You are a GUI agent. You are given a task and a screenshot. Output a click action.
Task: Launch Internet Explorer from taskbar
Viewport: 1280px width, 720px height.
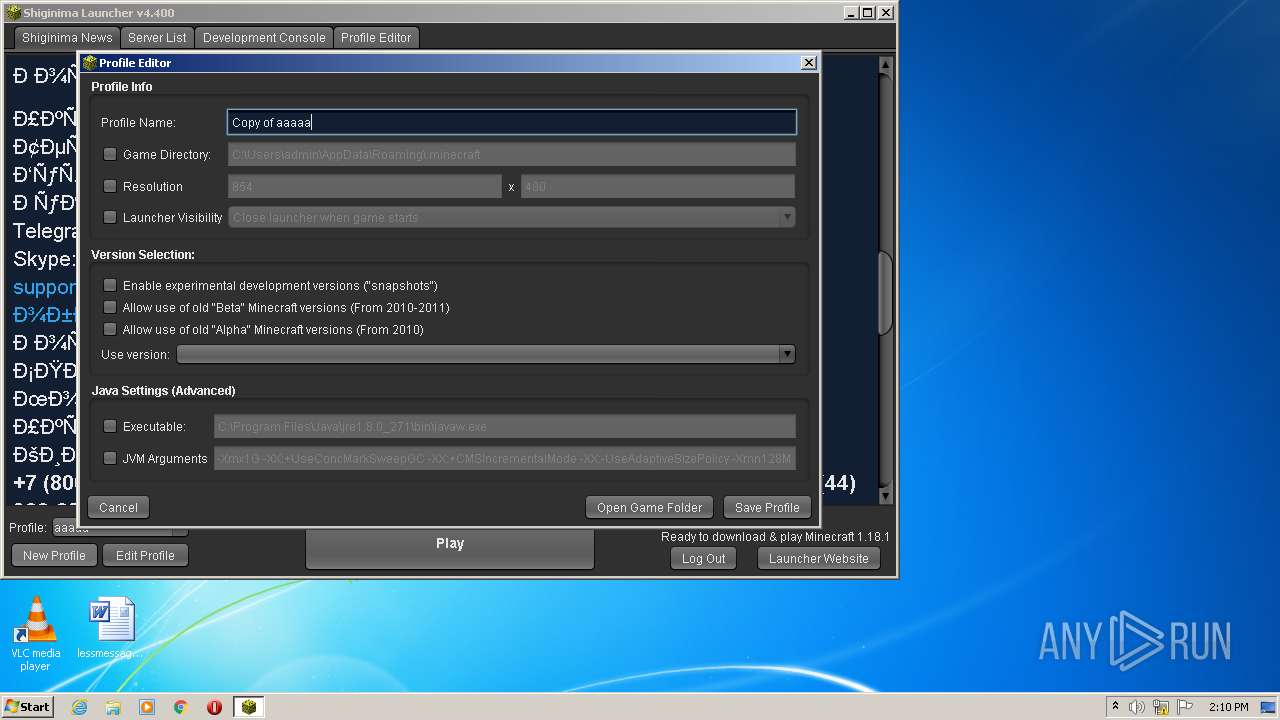tap(79, 707)
